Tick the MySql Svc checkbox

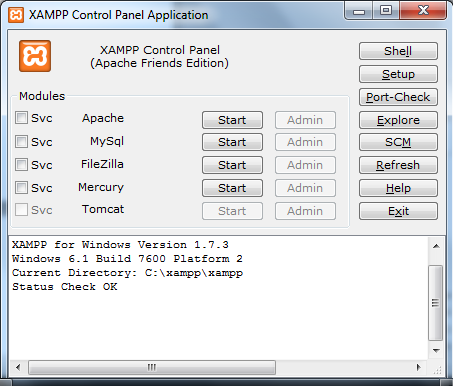click(x=21, y=141)
